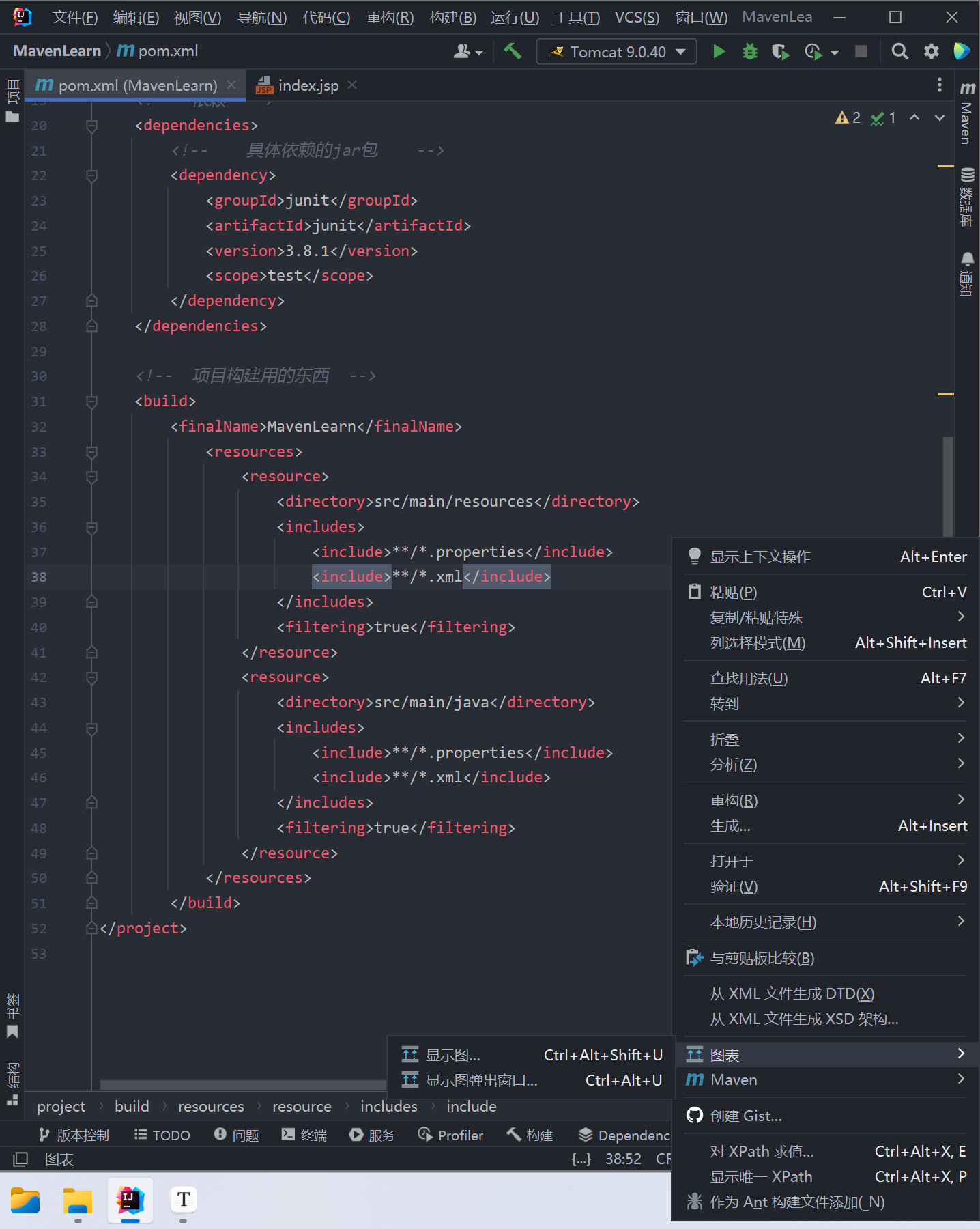Screen dimensions: 980x1229
Task: Close the pom.xml editor tab
Action: [x=231, y=85]
